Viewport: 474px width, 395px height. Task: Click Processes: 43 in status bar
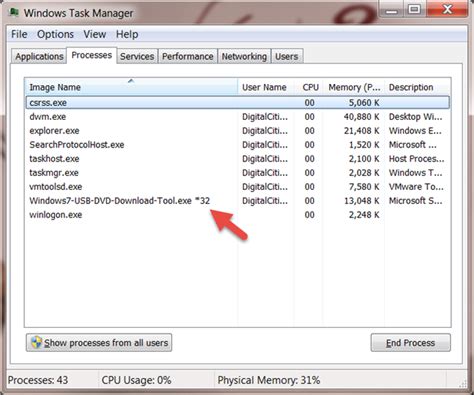coord(38,380)
